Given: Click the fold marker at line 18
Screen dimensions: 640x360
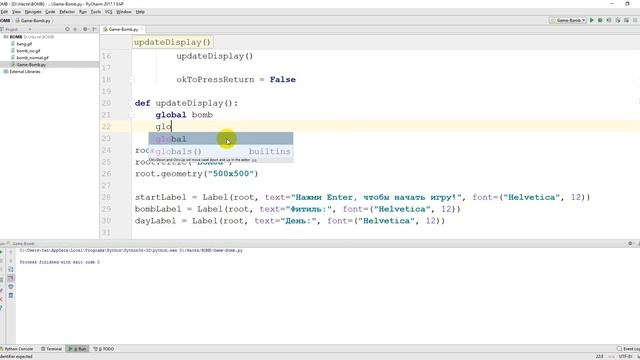Looking at the screenshot, I should (131, 80).
